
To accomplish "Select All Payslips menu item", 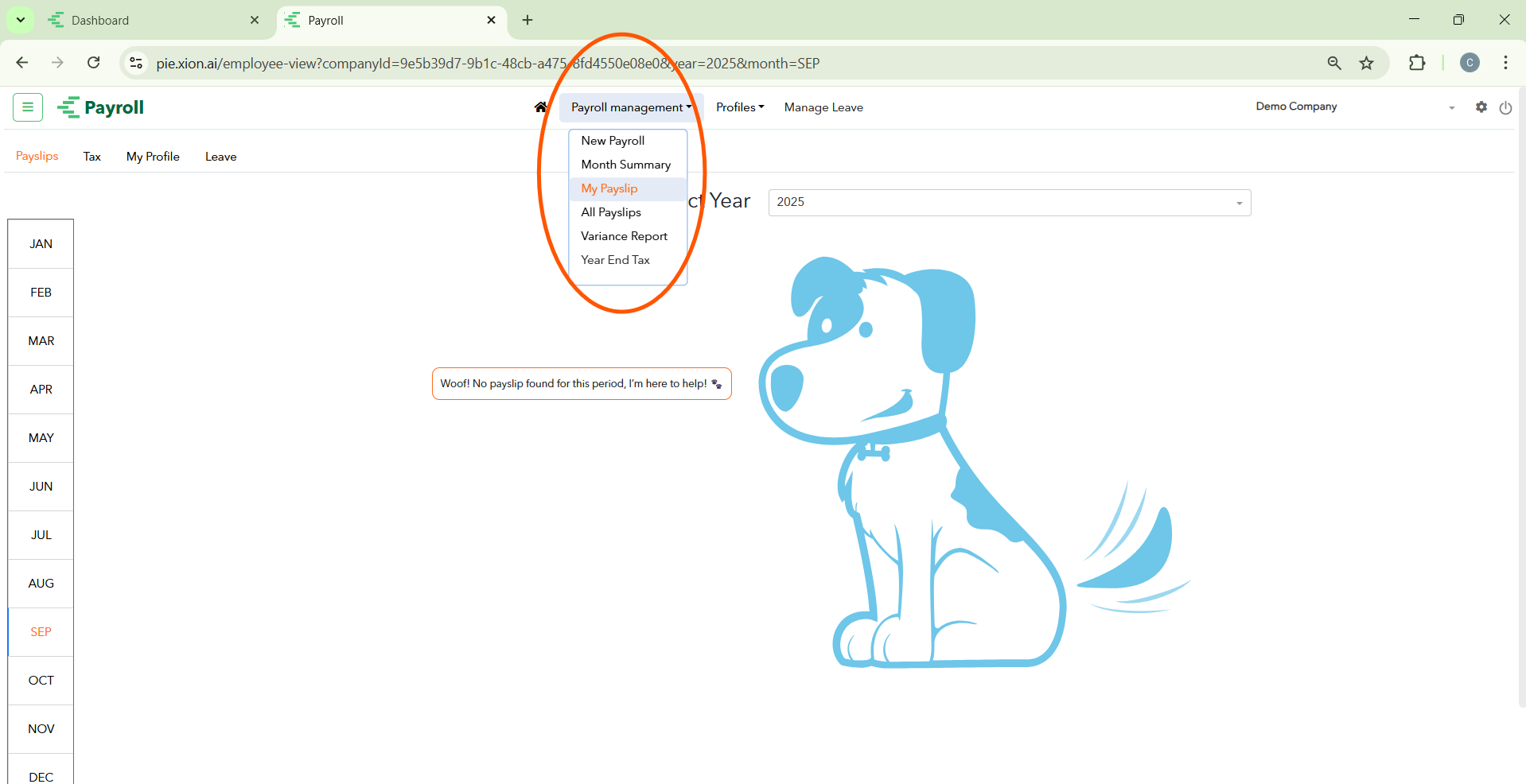I will click(x=610, y=212).
